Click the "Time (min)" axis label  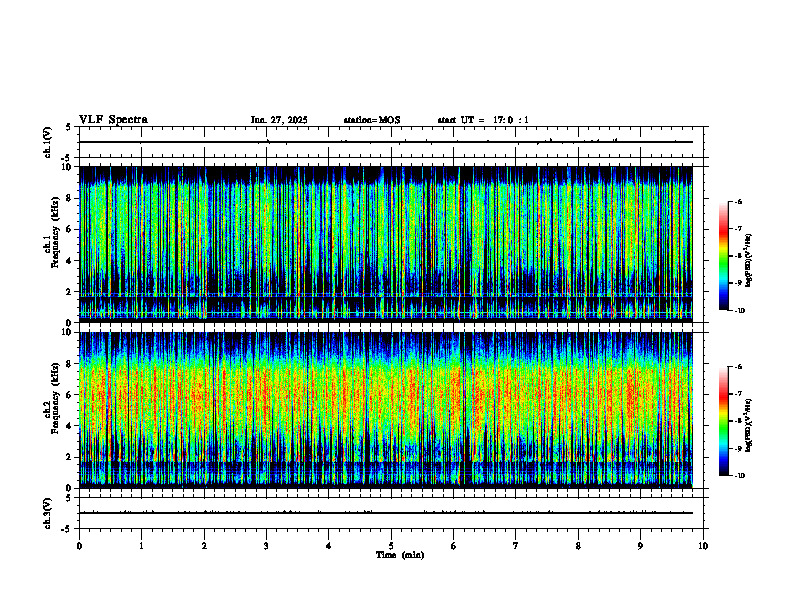click(400, 555)
